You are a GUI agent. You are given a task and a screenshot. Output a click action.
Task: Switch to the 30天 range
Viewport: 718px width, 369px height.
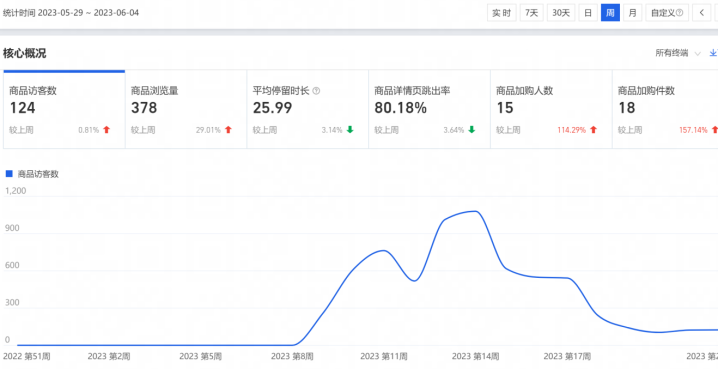561,13
